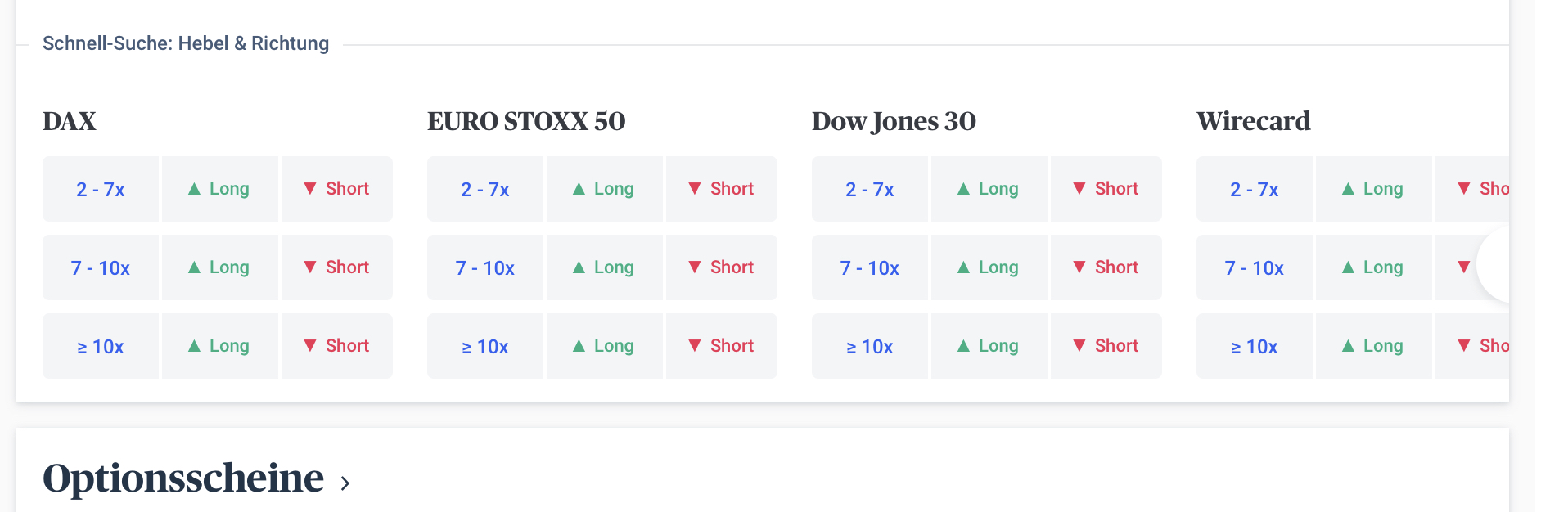Click EURO STOXX 50 7 - 10x Short

(x=721, y=267)
